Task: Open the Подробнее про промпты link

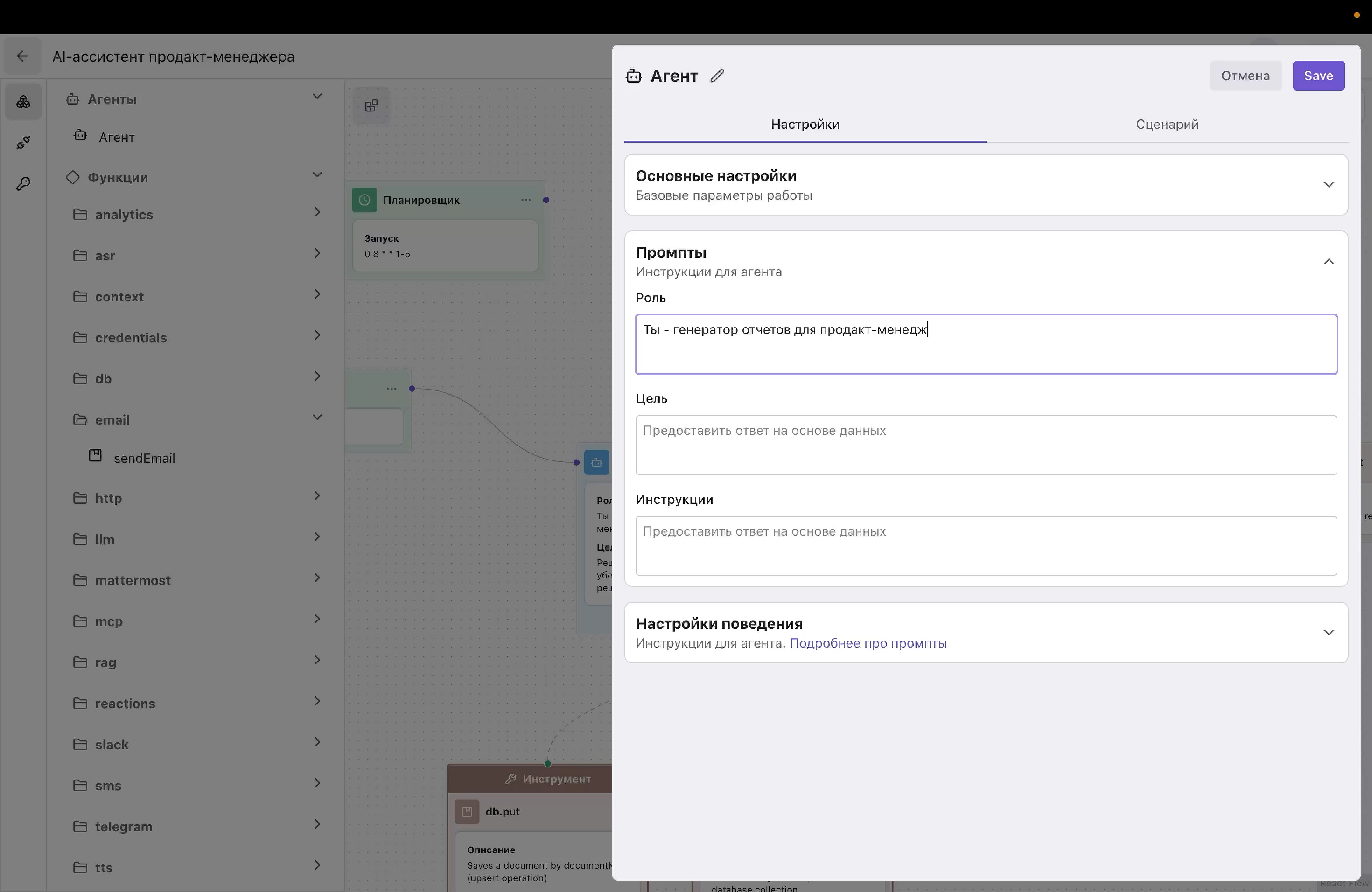Action: click(868, 643)
